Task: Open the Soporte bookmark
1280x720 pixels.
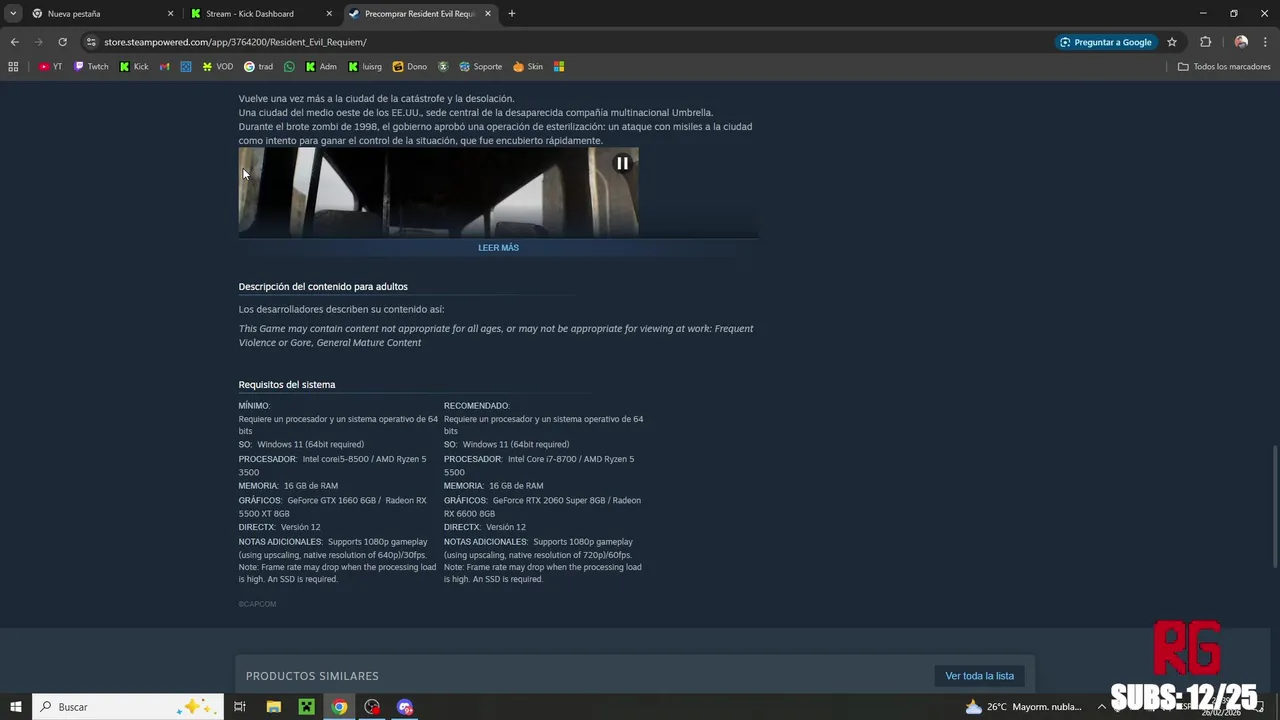Action: [481, 67]
